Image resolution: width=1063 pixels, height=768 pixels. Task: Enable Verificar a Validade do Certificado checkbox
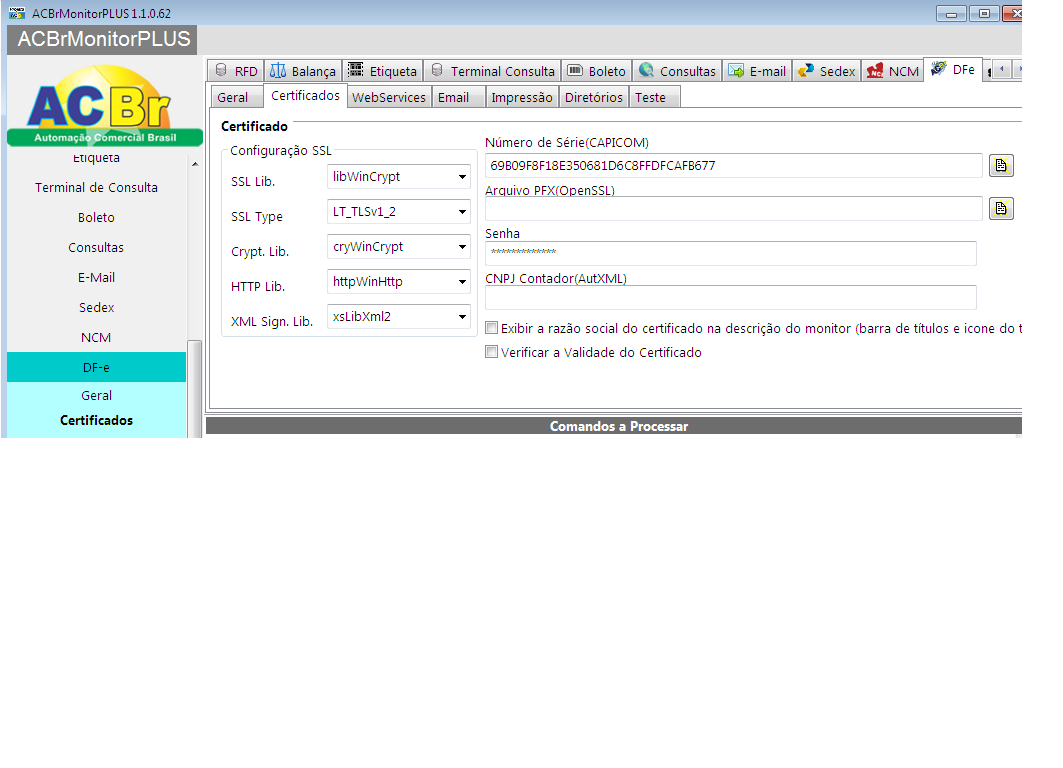coord(492,352)
